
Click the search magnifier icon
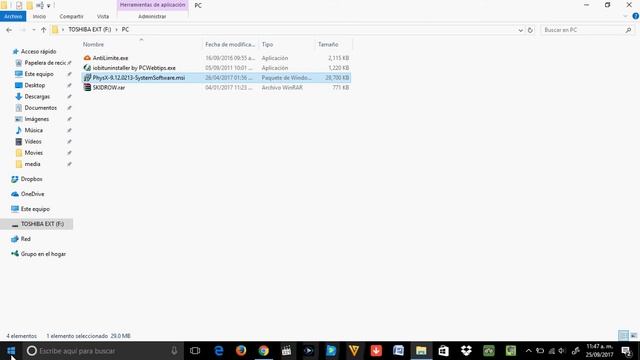pyautogui.click(x=629, y=30)
